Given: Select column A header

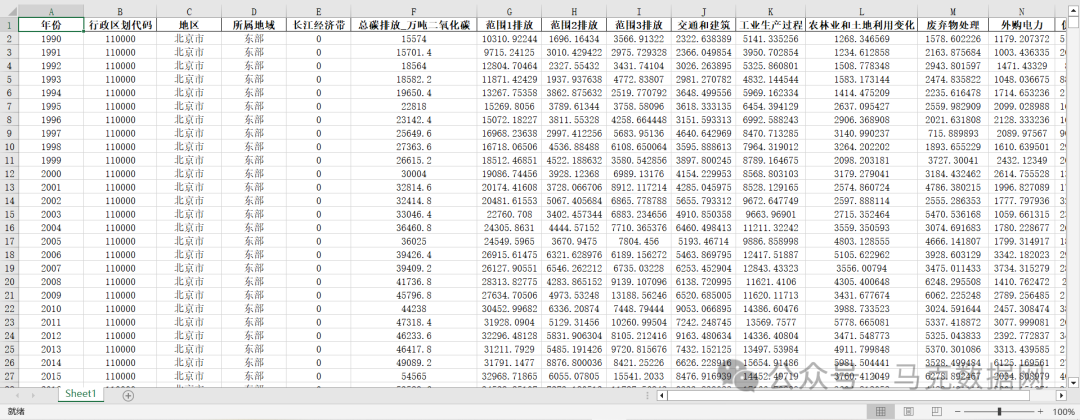Looking at the screenshot, I should coord(51,12).
